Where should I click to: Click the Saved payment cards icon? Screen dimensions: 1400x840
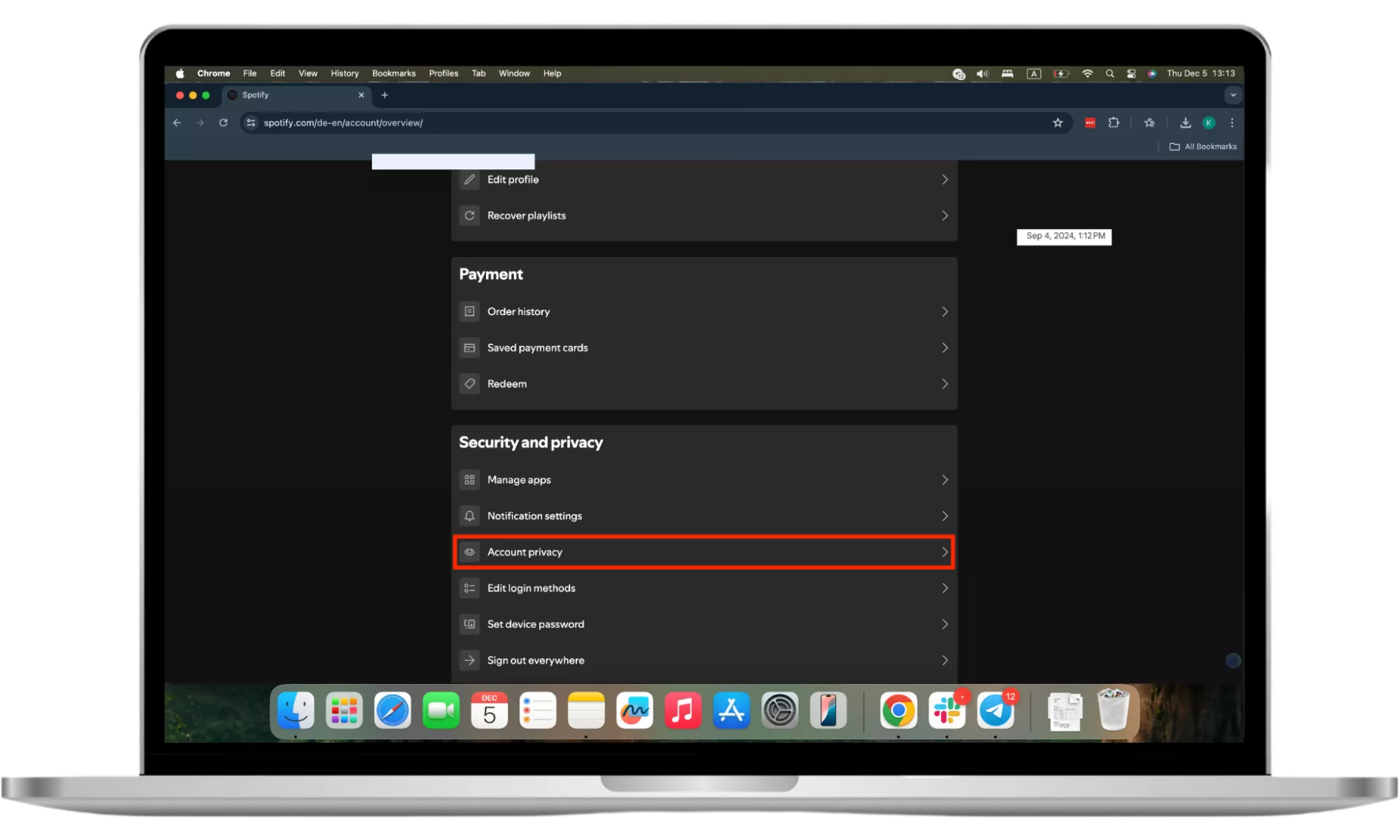[x=469, y=348]
